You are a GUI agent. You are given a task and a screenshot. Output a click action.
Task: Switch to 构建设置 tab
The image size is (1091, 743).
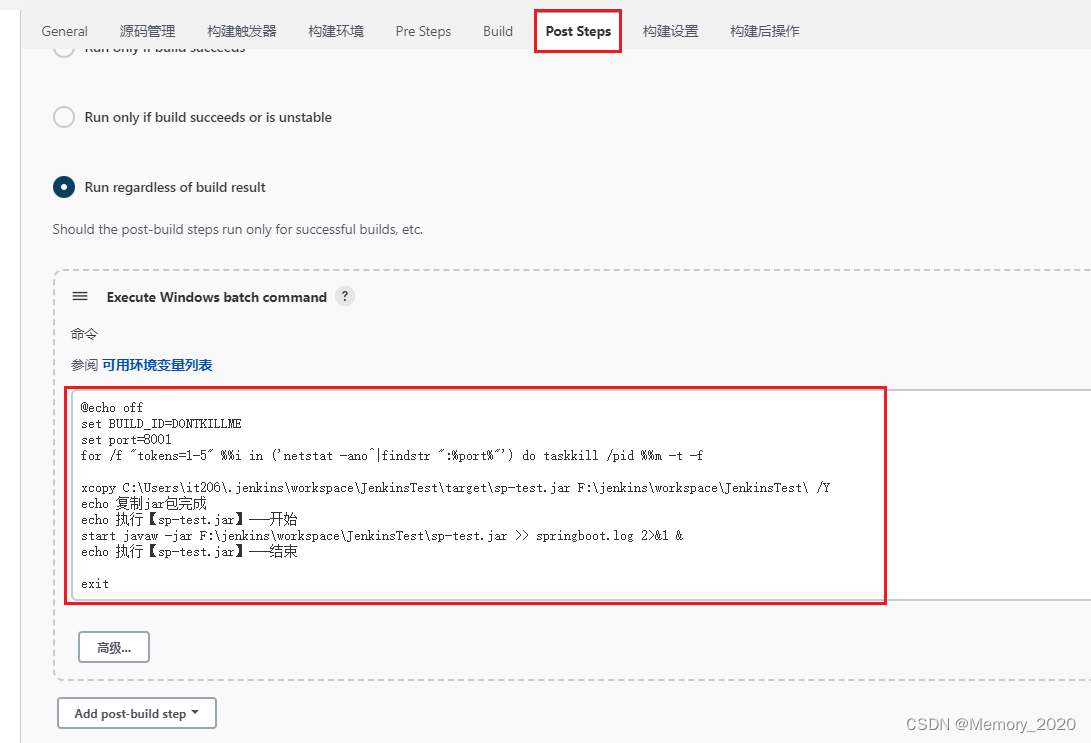click(670, 31)
